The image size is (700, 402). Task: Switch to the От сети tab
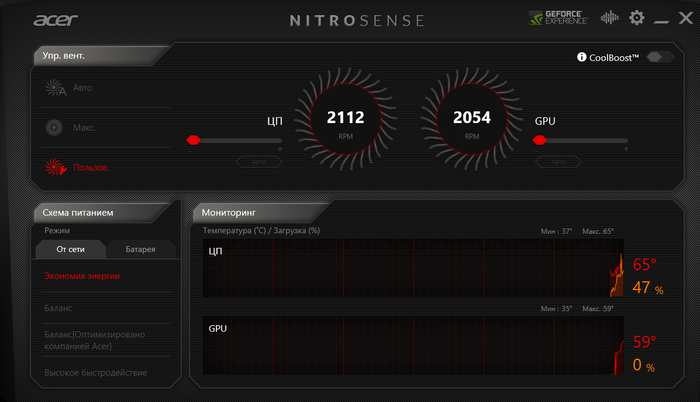71,249
